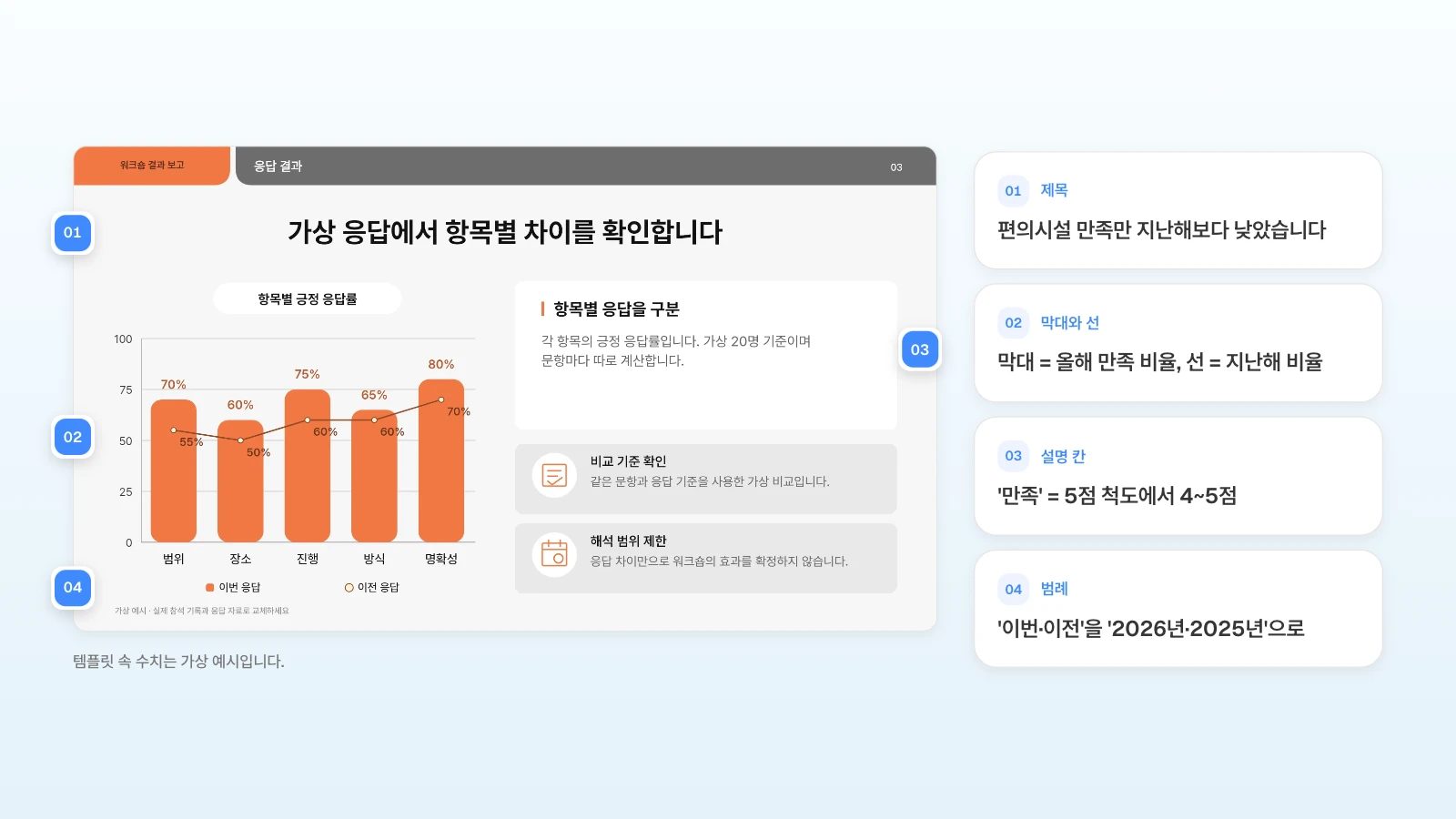Select the 응답 결과 gray header tab
Viewport: 1456px width, 819px height.
585,166
